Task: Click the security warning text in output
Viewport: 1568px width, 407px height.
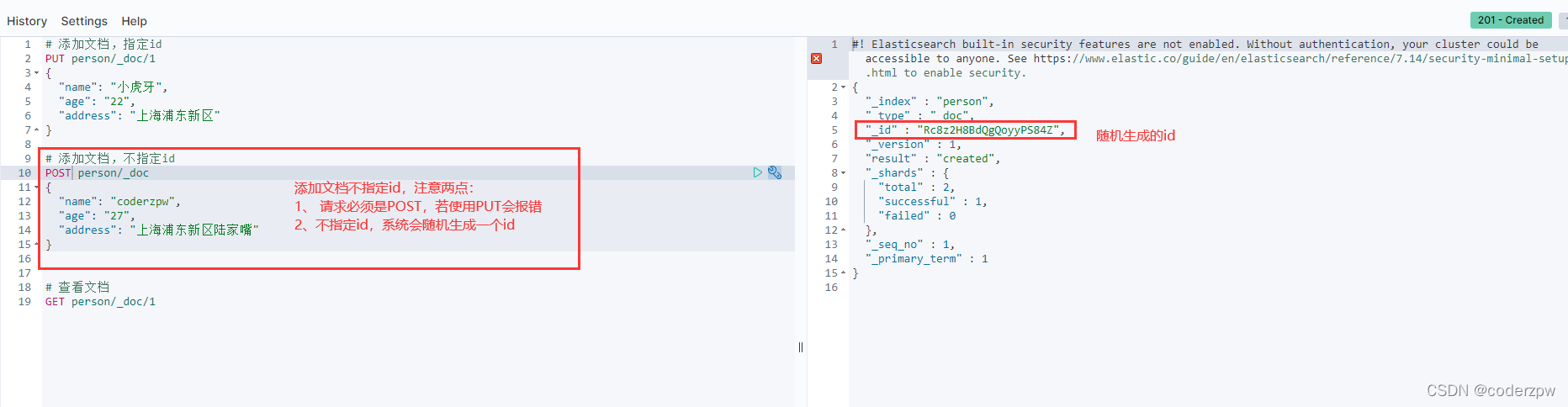Action: tap(1209, 59)
